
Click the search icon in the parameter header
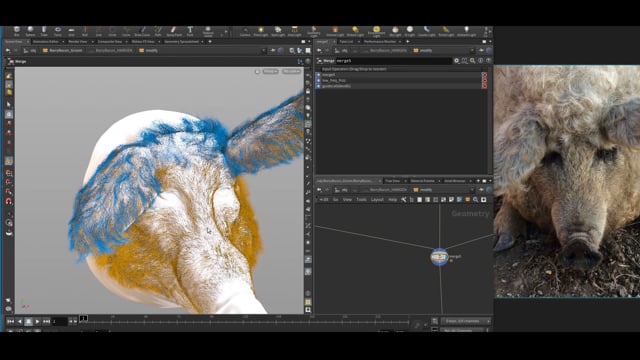473,61
